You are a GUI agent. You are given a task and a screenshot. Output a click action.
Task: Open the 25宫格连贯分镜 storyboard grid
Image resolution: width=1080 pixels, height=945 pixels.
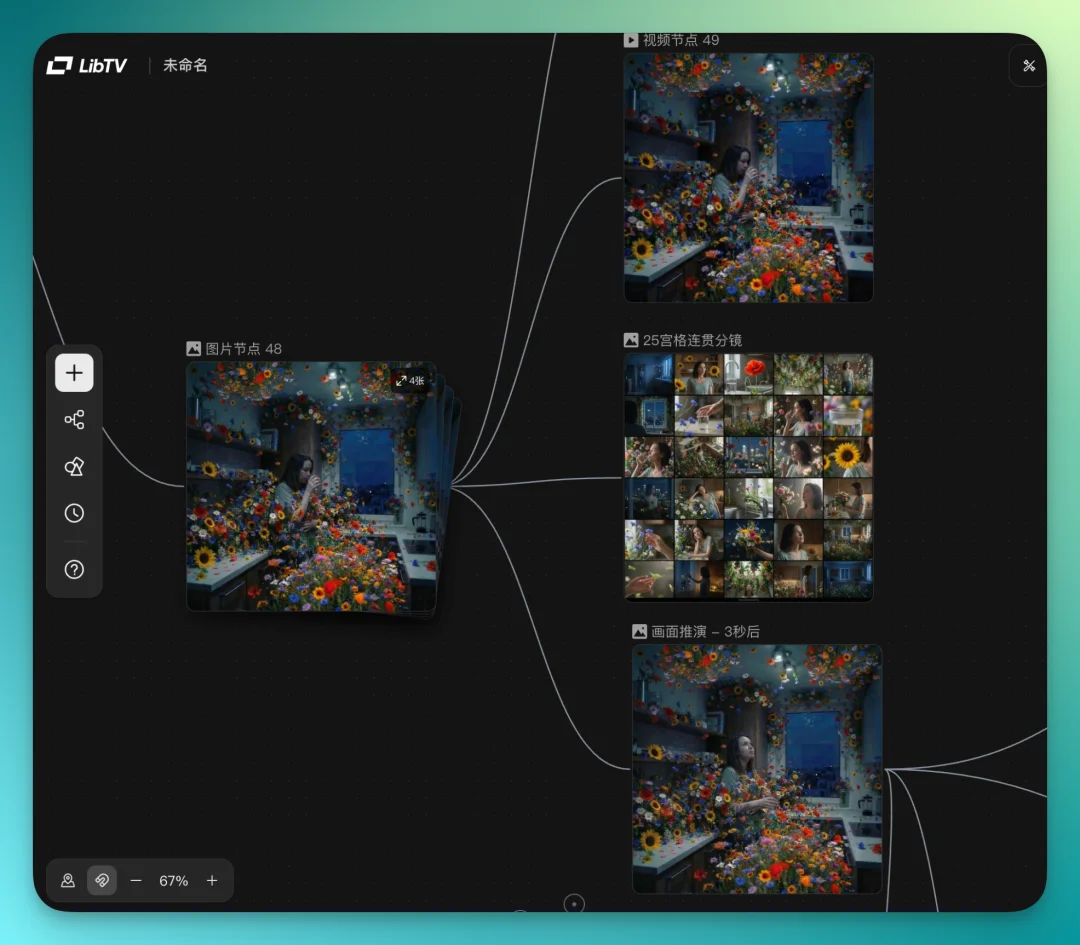point(748,477)
